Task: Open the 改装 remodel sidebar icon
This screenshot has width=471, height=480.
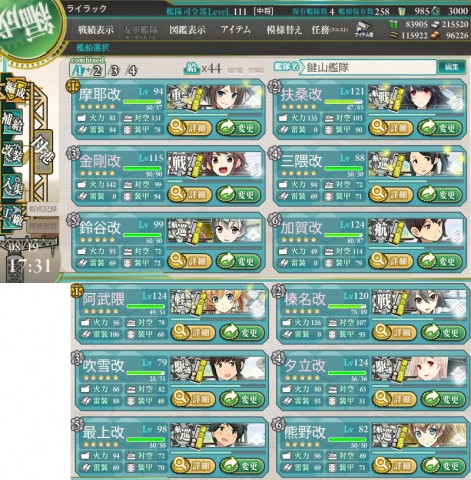Action: (x=13, y=153)
